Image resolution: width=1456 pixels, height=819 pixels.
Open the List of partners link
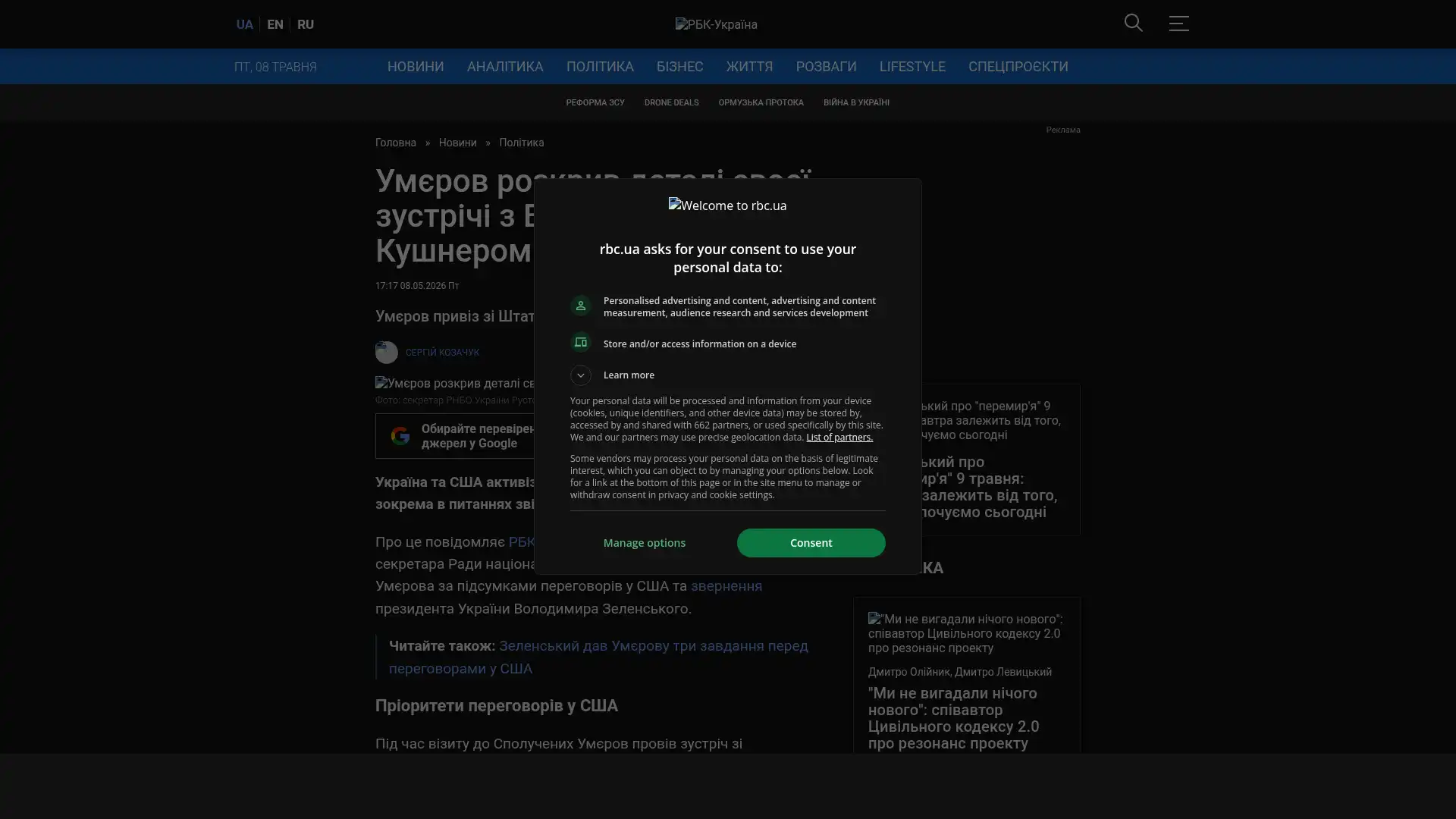[x=839, y=438]
